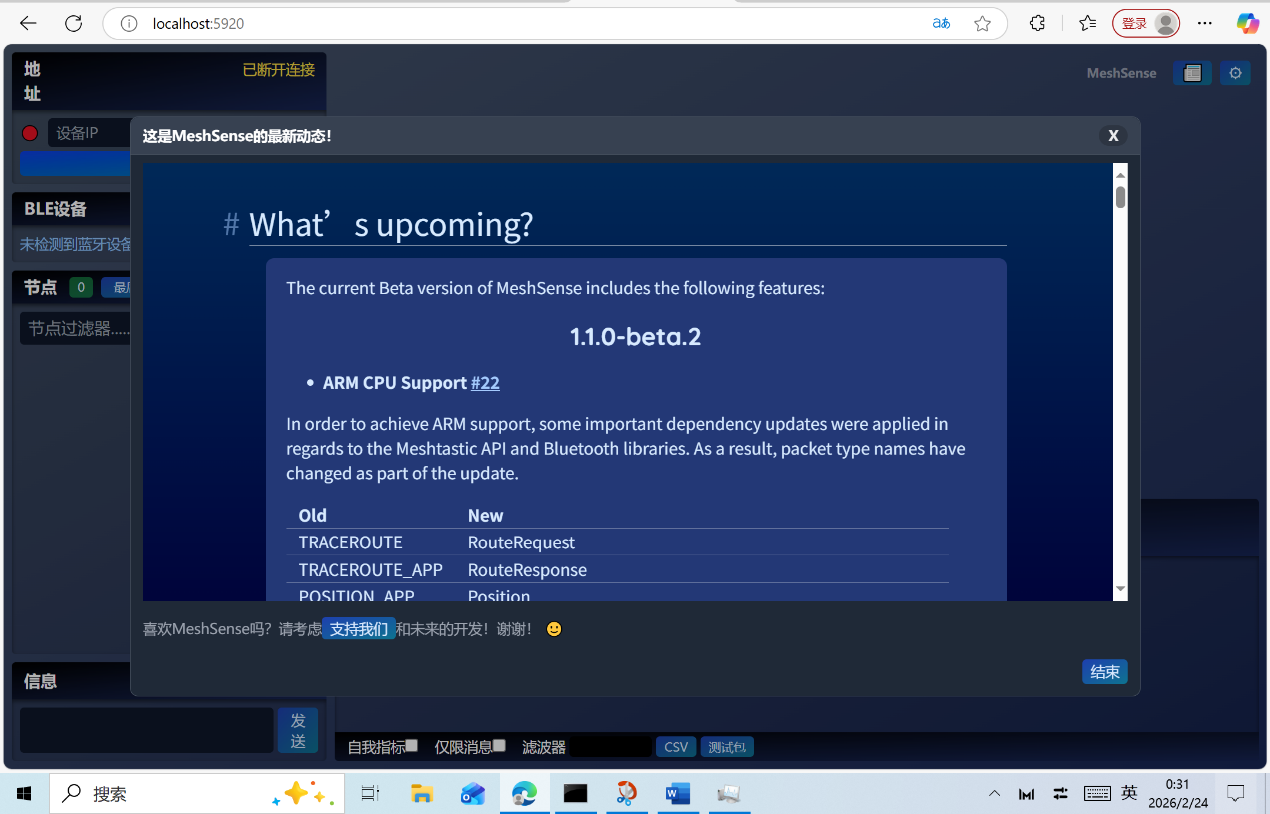Click the smiley emoji after 谢谢
The image size is (1270, 814).
554,629
